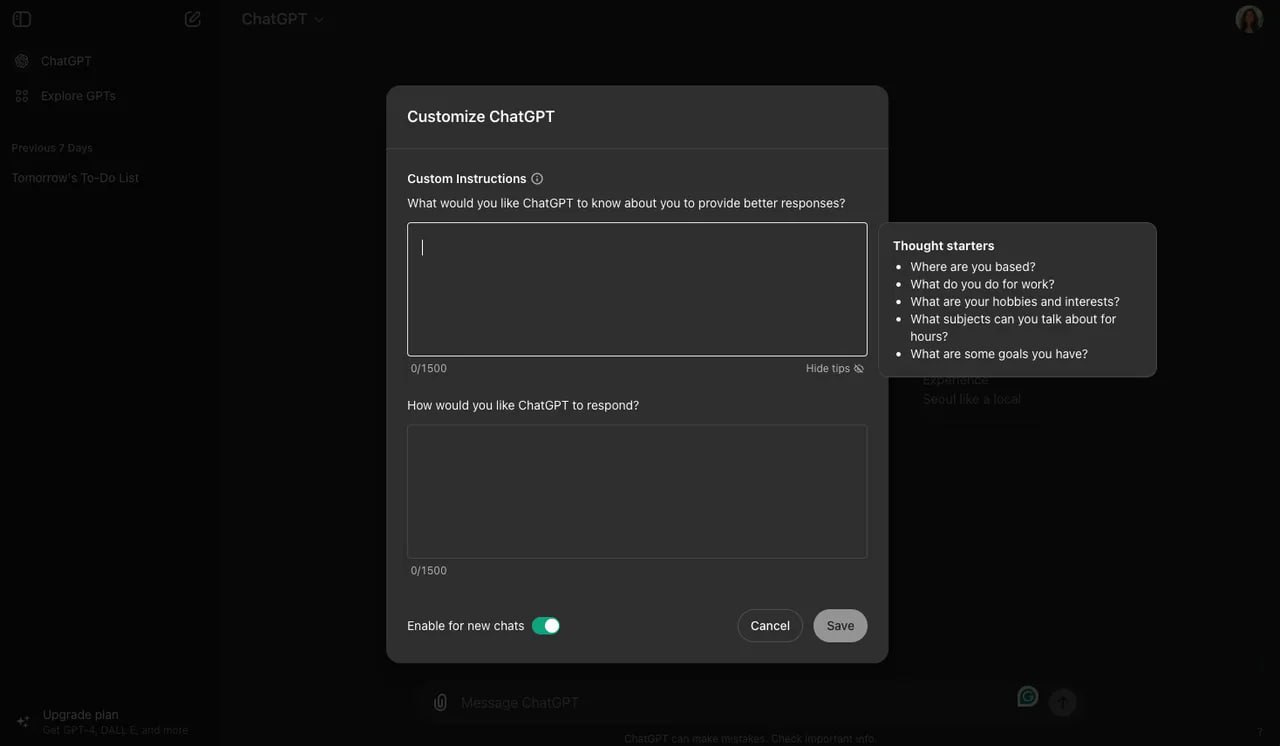Click 'What are your hobbies and interests?' tip
Viewport: 1280px width, 746px height.
(1015, 302)
